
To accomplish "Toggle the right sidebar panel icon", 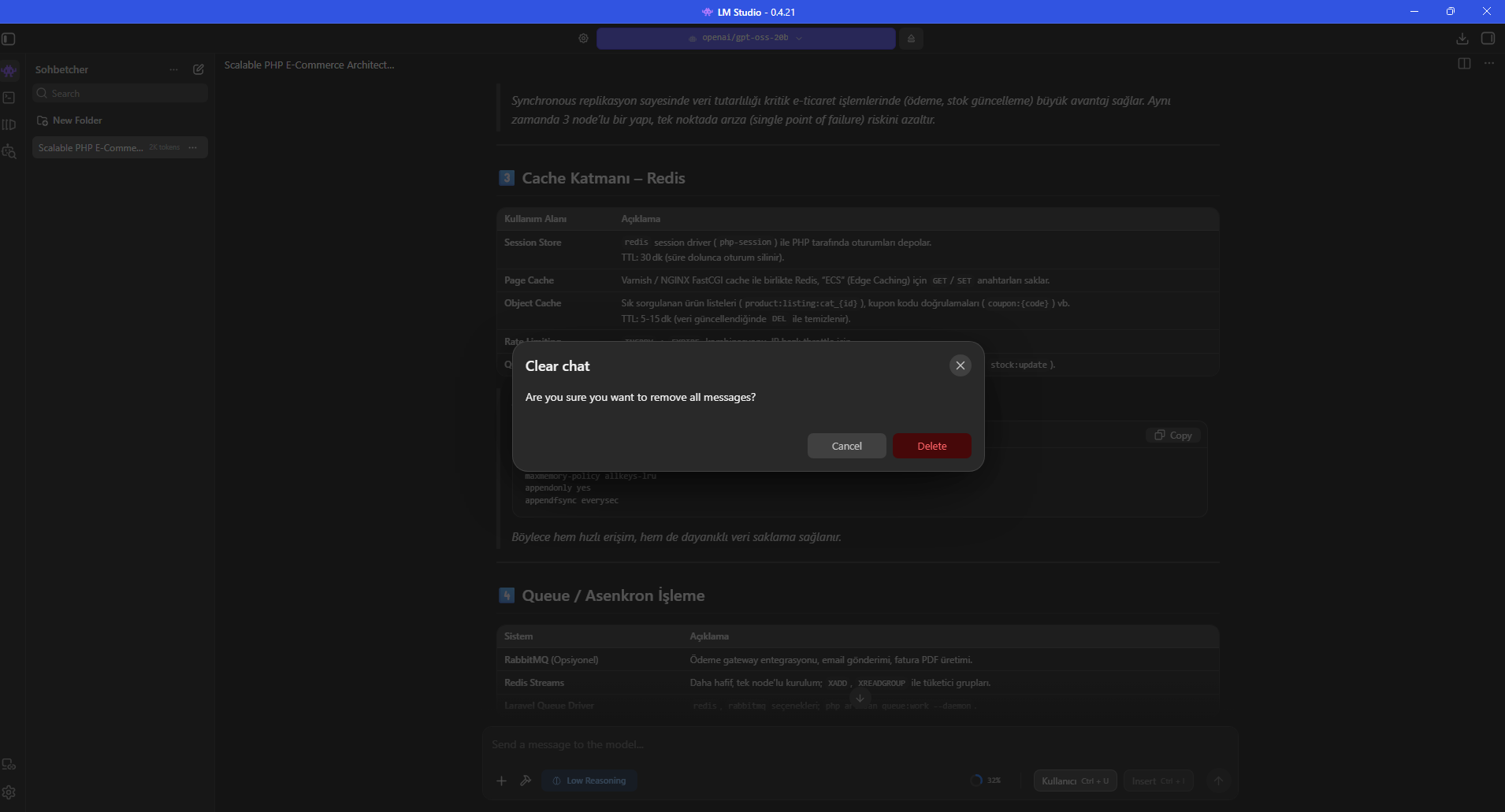I will 1488,39.
